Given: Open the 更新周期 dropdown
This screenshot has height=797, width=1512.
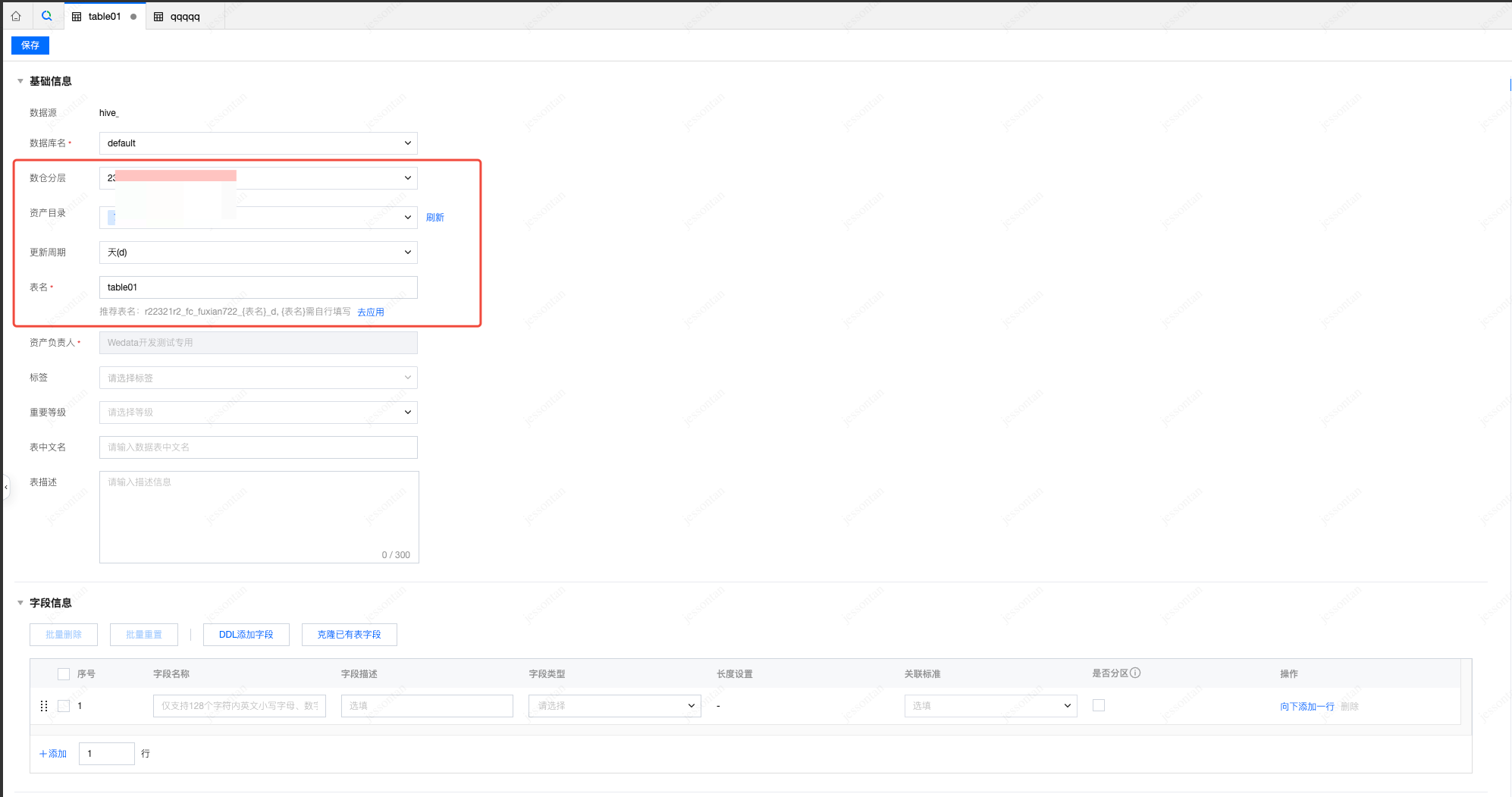Looking at the screenshot, I should (259, 253).
